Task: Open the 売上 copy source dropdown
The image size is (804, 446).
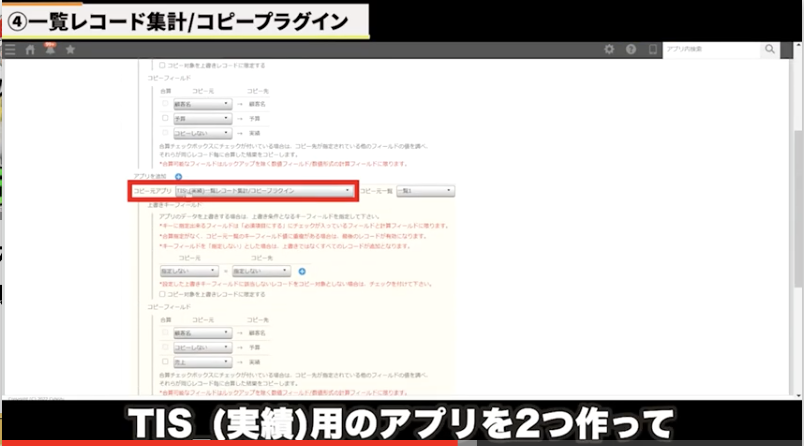Action: point(203,361)
